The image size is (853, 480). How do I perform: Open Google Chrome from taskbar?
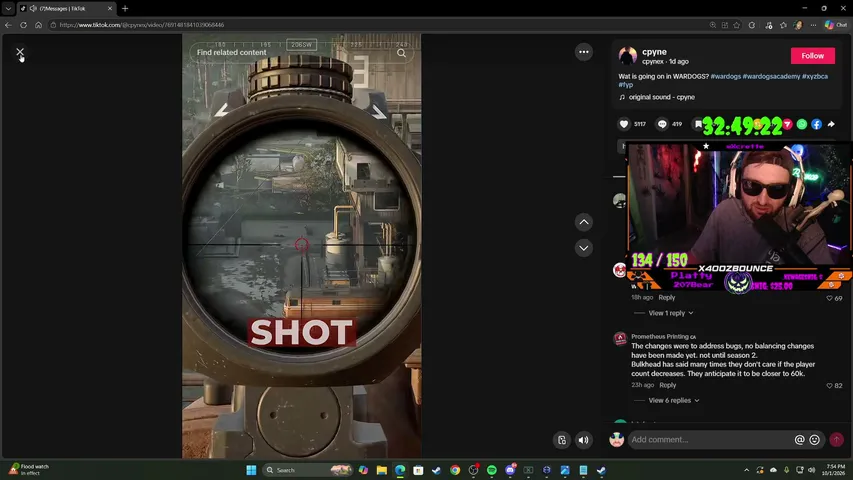tap(455, 470)
